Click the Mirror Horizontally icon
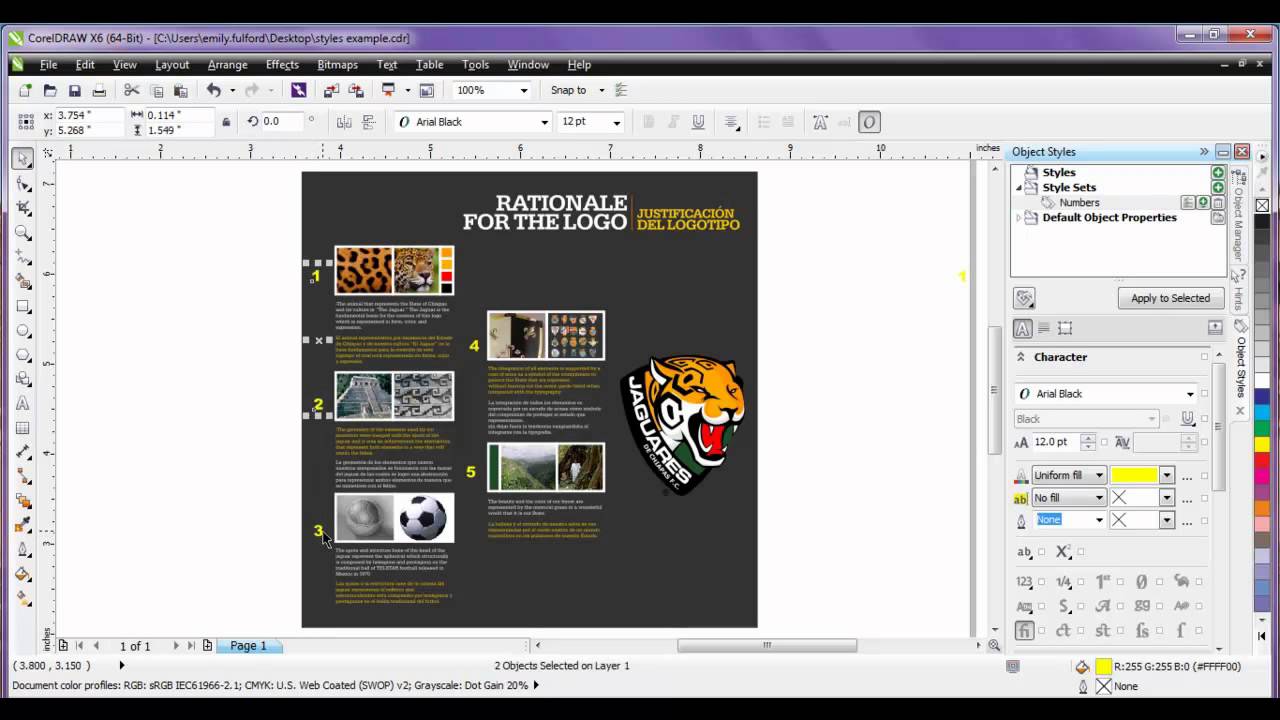 344,122
